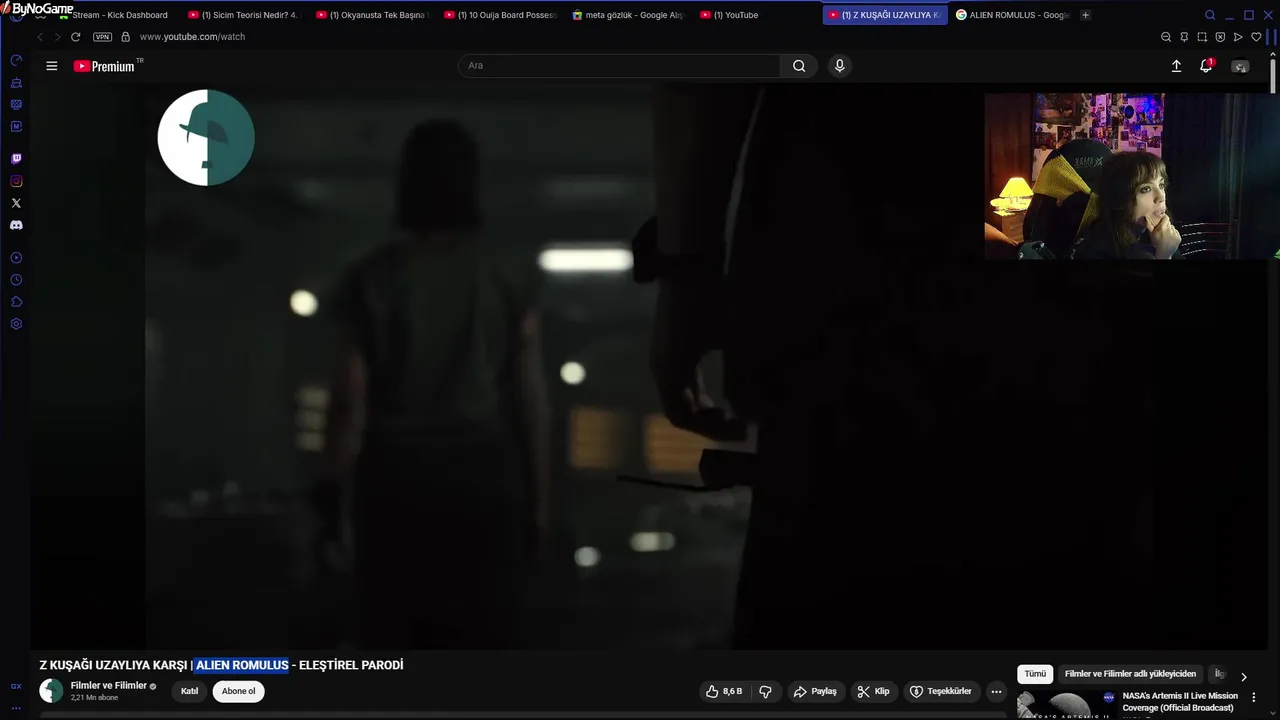
Task: Open the channel avatar below the video title
Action: 51,691
